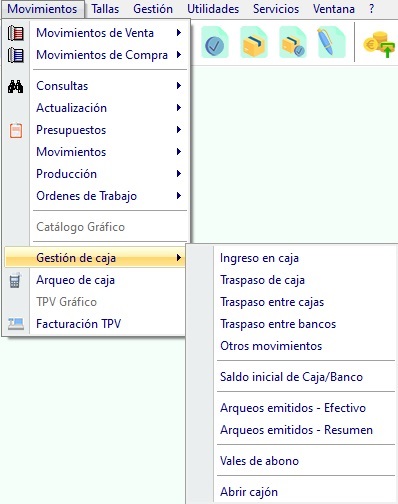Click the clipboard icon next to Presupuestos
This screenshot has height=504, width=398.
coord(16,130)
